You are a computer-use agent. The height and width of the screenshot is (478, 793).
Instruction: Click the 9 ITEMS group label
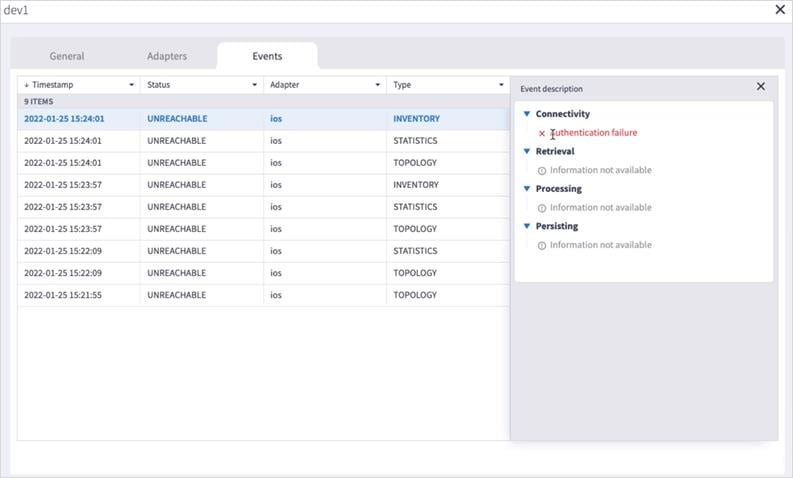38,102
